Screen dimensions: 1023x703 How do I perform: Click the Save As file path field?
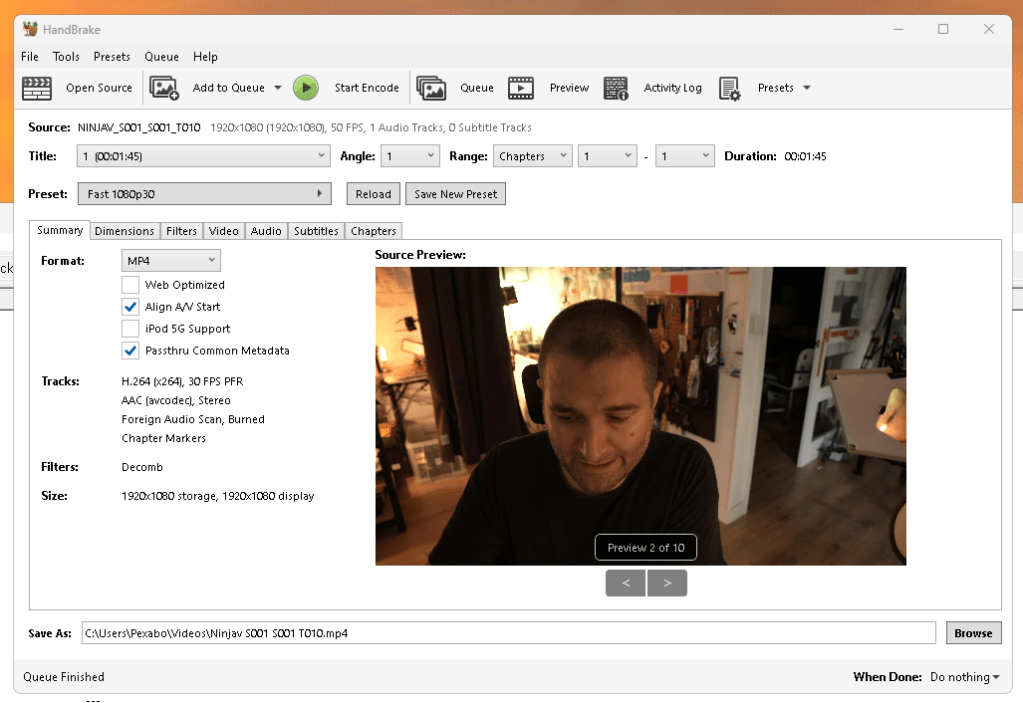508,633
